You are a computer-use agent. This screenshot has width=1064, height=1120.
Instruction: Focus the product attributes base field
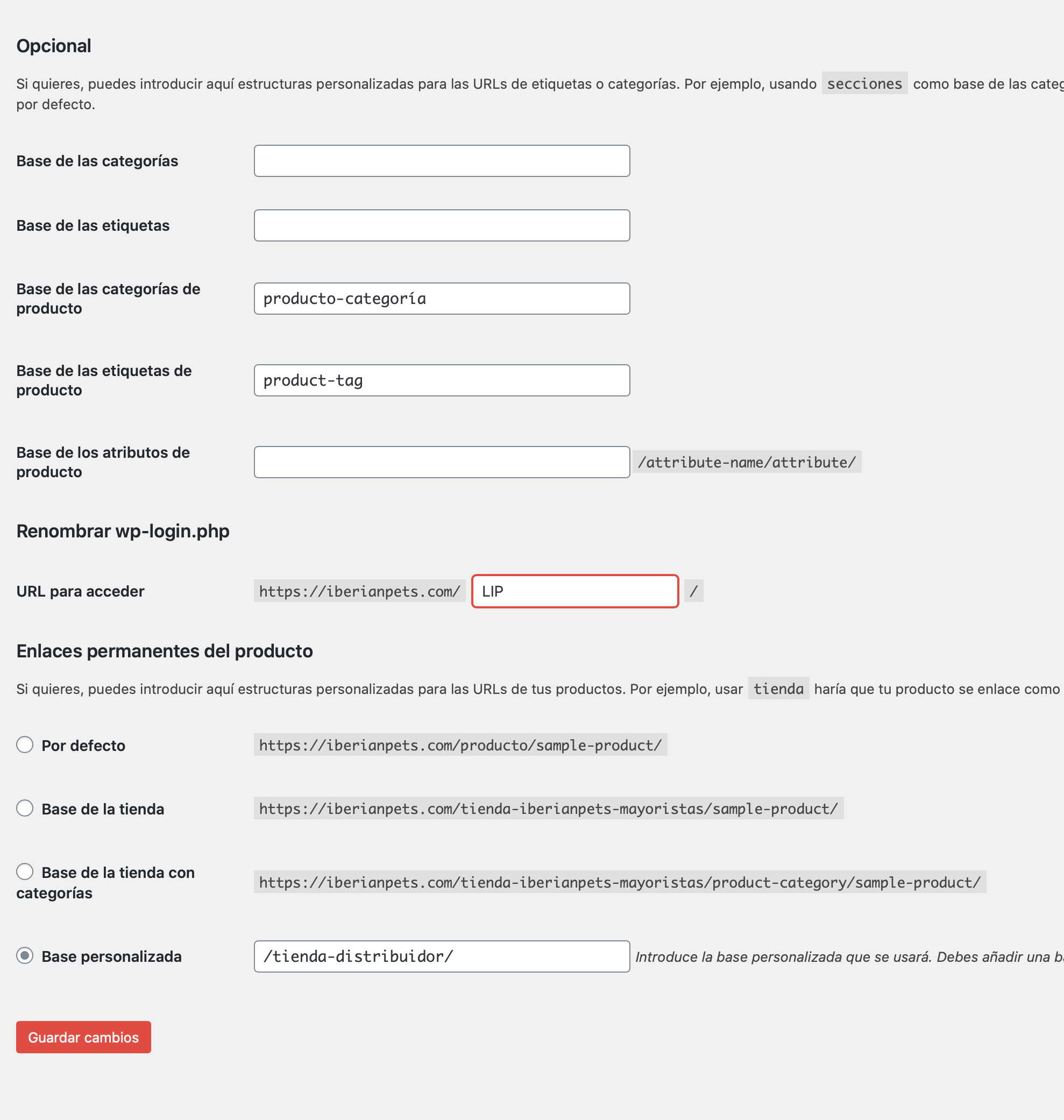tap(442, 462)
